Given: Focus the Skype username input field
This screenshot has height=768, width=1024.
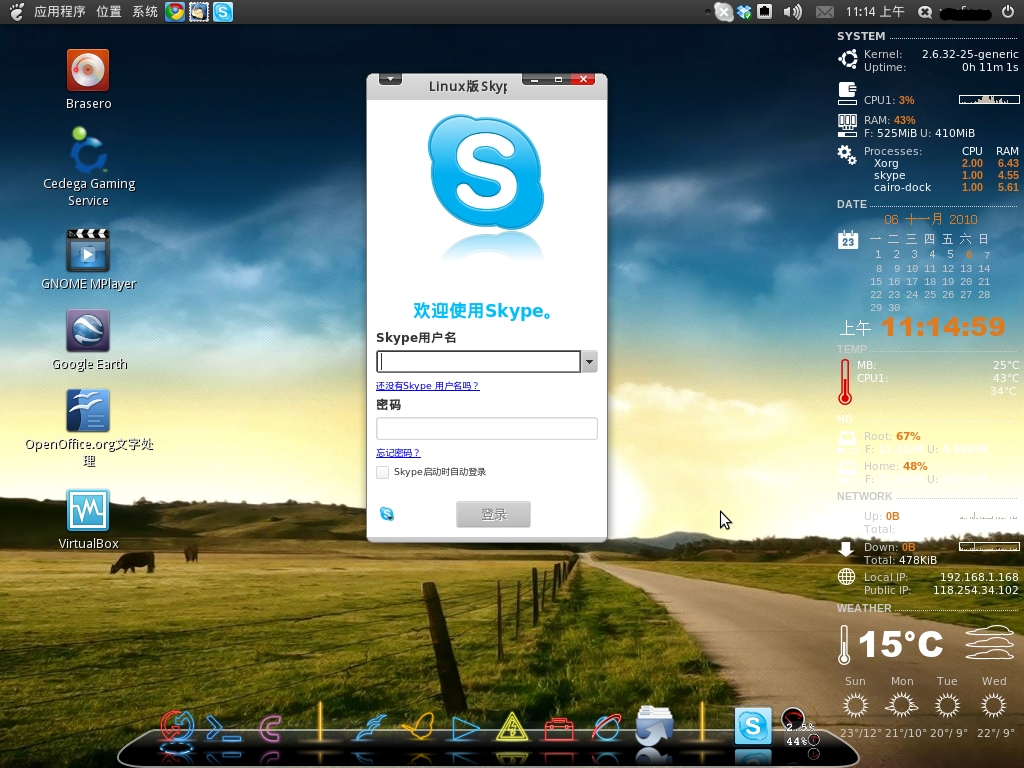Looking at the screenshot, I should 479,362.
